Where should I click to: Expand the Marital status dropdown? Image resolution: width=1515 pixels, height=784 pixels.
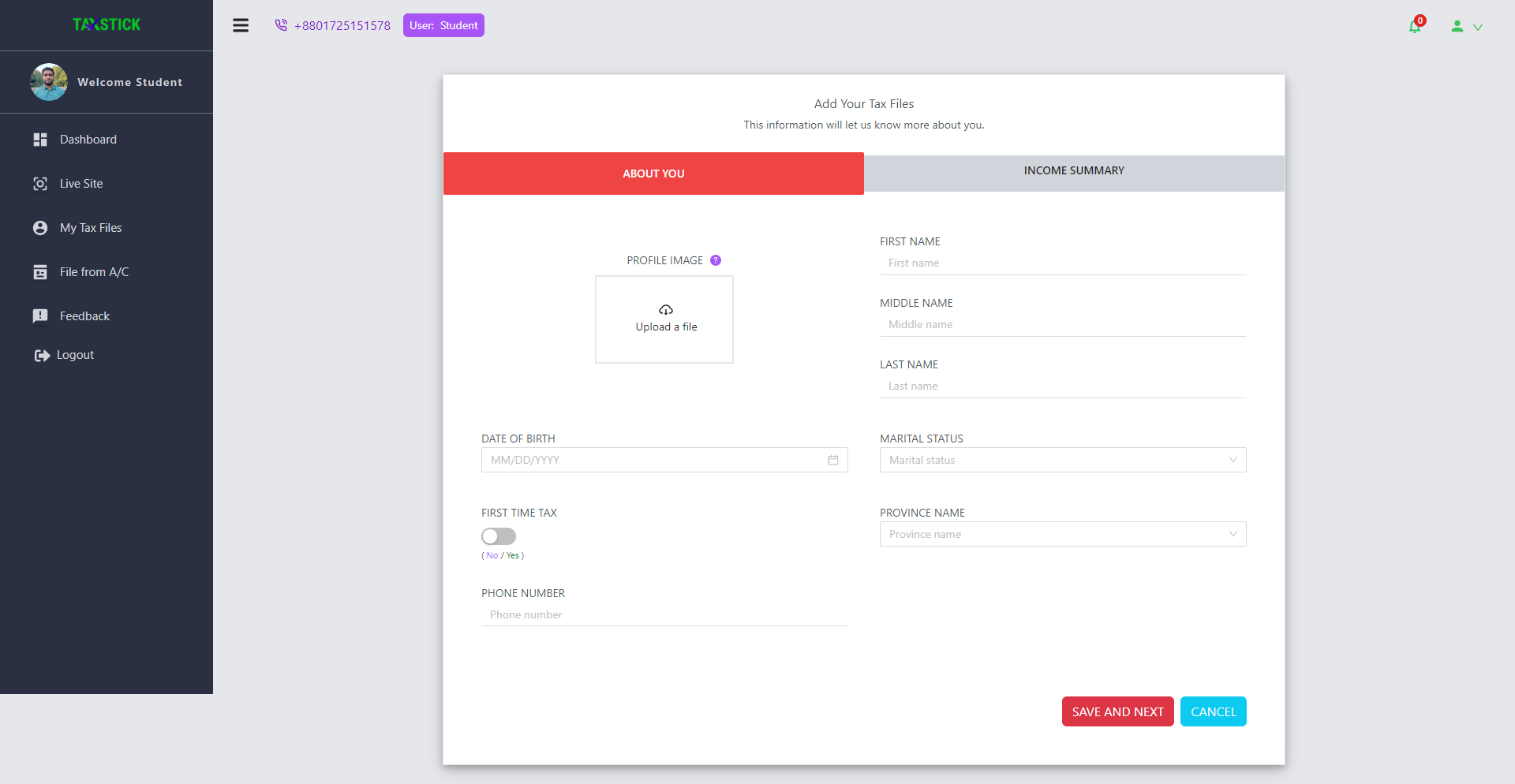pos(1063,460)
